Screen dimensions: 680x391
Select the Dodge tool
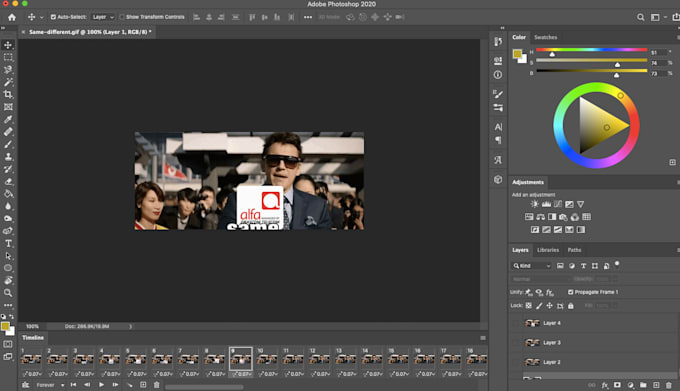pyautogui.click(x=8, y=218)
